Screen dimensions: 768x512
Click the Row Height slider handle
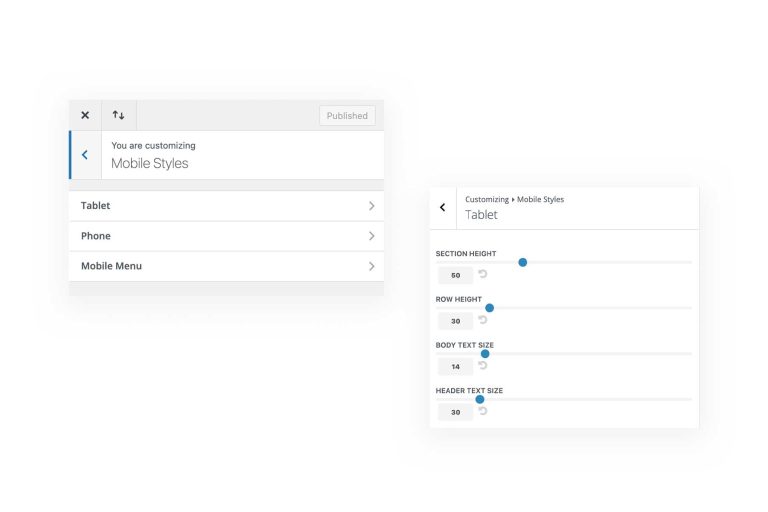489,308
